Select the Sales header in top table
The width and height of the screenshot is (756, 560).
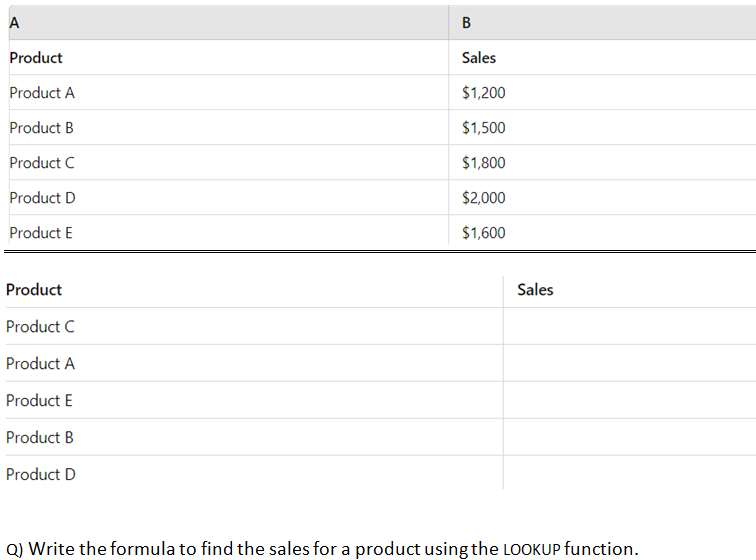click(479, 58)
